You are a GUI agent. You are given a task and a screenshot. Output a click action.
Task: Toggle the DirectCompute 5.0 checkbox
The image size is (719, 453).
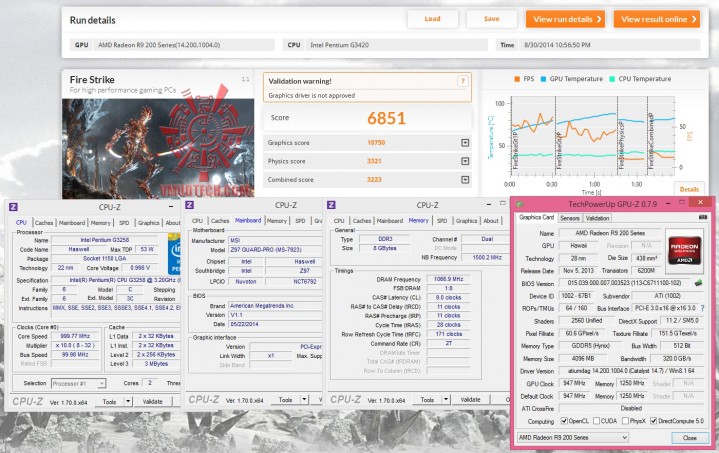654,421
